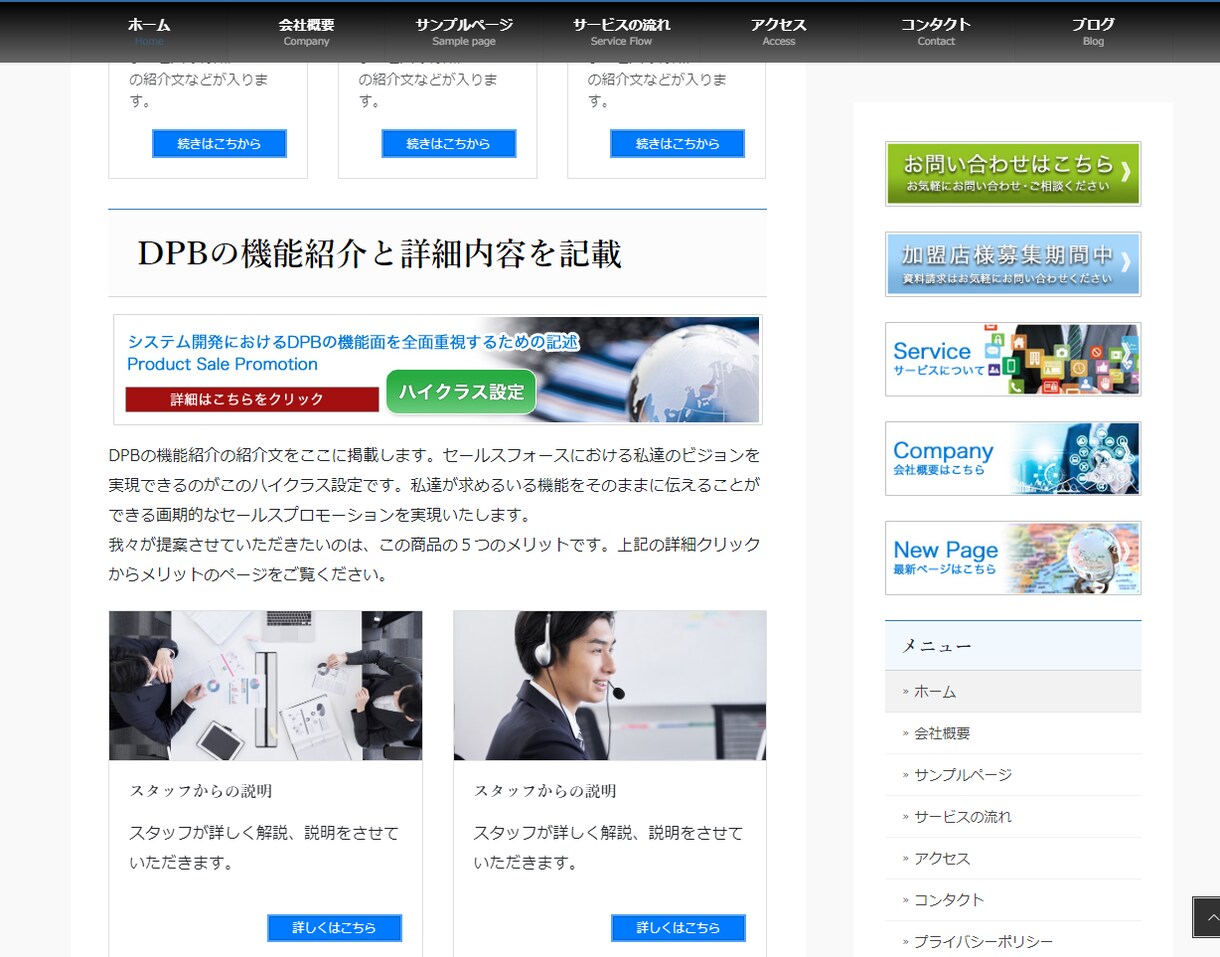The width and height of the screenshot is (1220, 957).
Task: Click the メニュー sidebar heading
Action: coord(937,646)
